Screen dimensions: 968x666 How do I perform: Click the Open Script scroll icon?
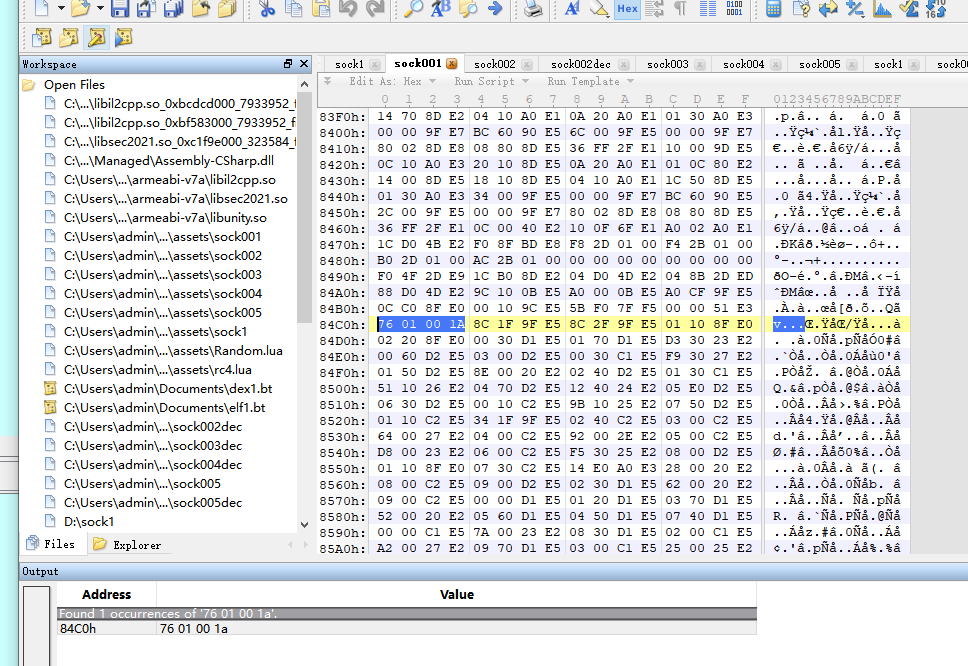point(69,38)
